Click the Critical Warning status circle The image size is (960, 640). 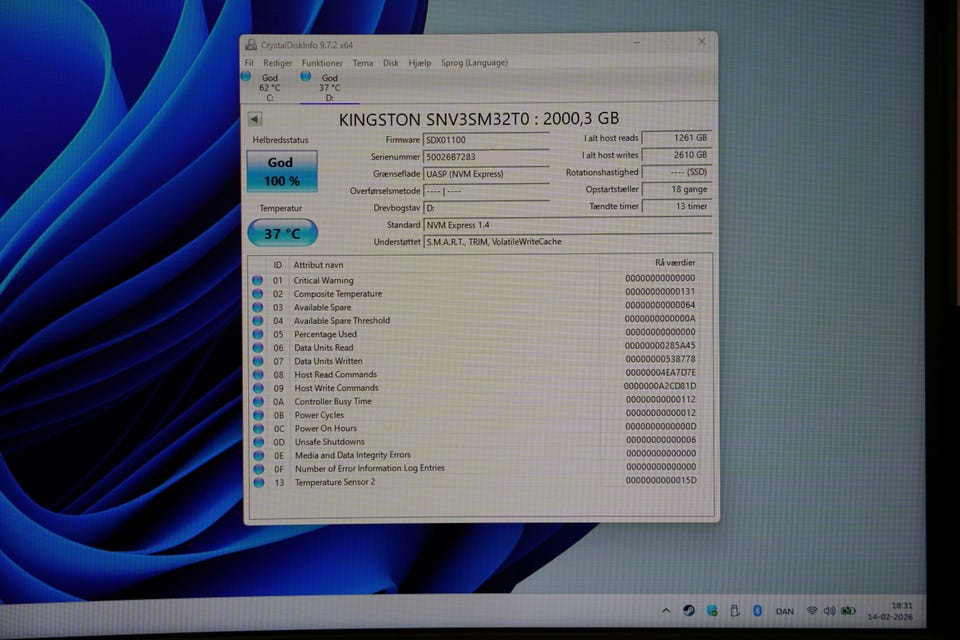pos(258,281)
